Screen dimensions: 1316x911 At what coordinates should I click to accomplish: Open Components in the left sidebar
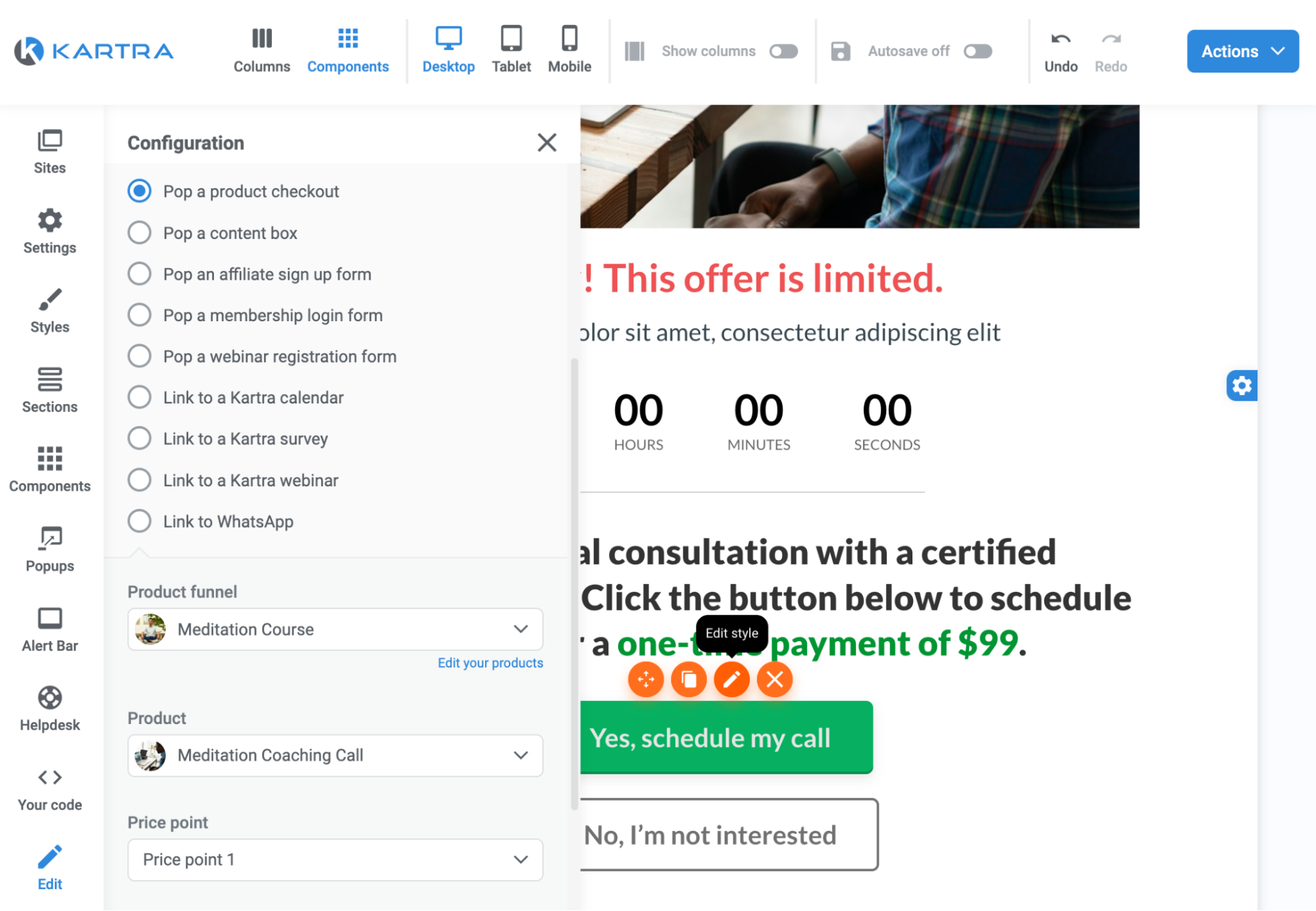tap(50, 470)
